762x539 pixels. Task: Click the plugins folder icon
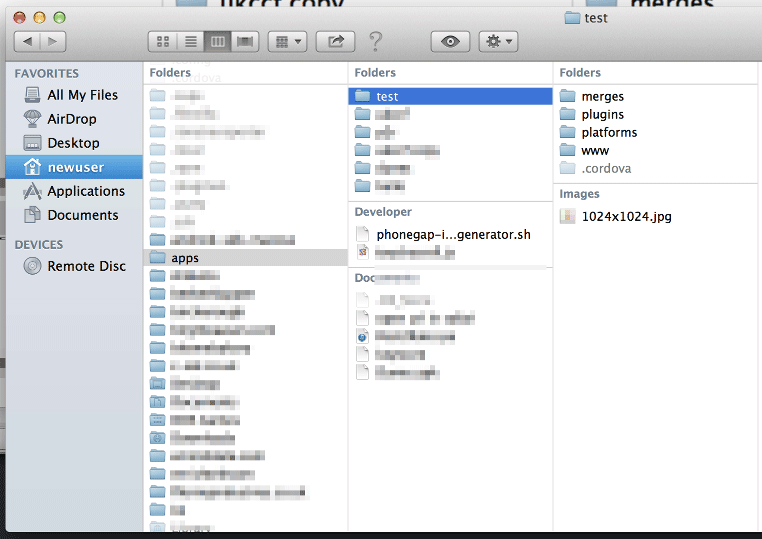tap(567, 113)
